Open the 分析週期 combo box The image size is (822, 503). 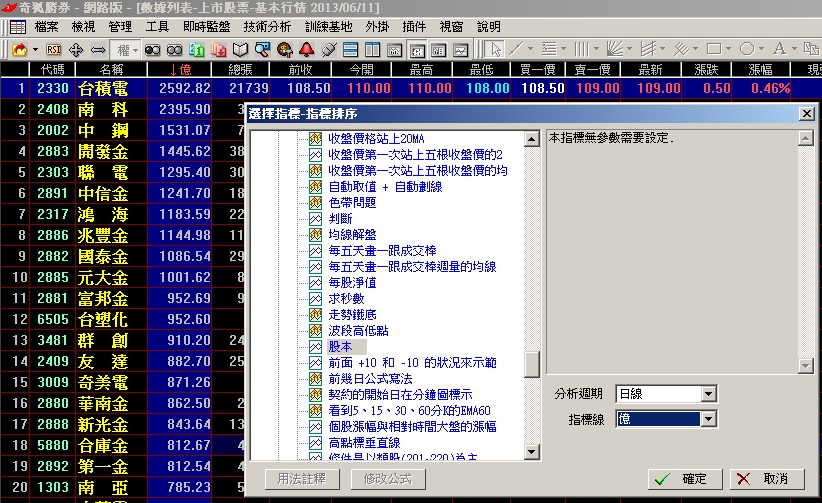point(666,394)
